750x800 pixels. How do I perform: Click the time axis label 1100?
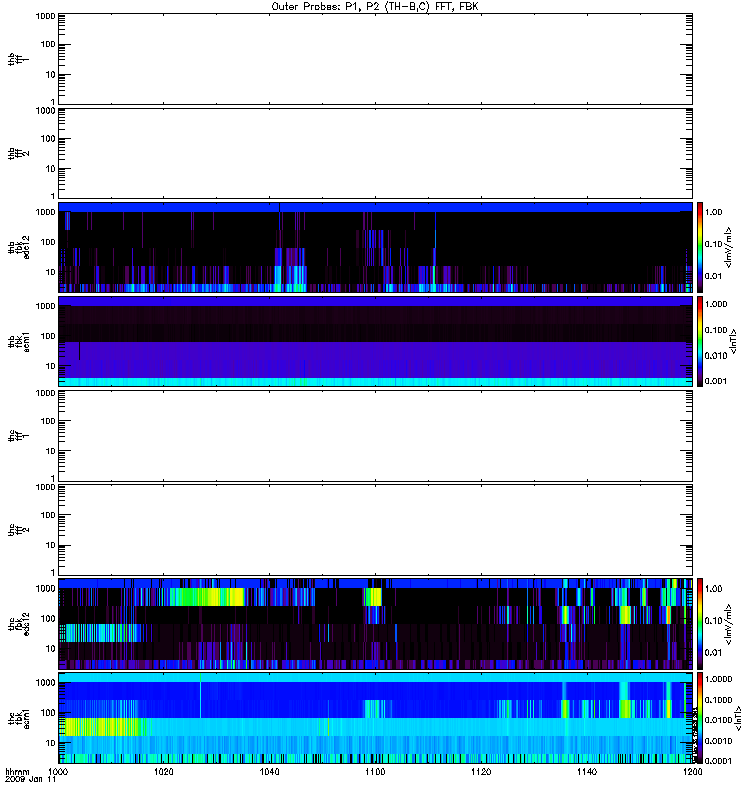pyautogui.click(x=375, y=771)
